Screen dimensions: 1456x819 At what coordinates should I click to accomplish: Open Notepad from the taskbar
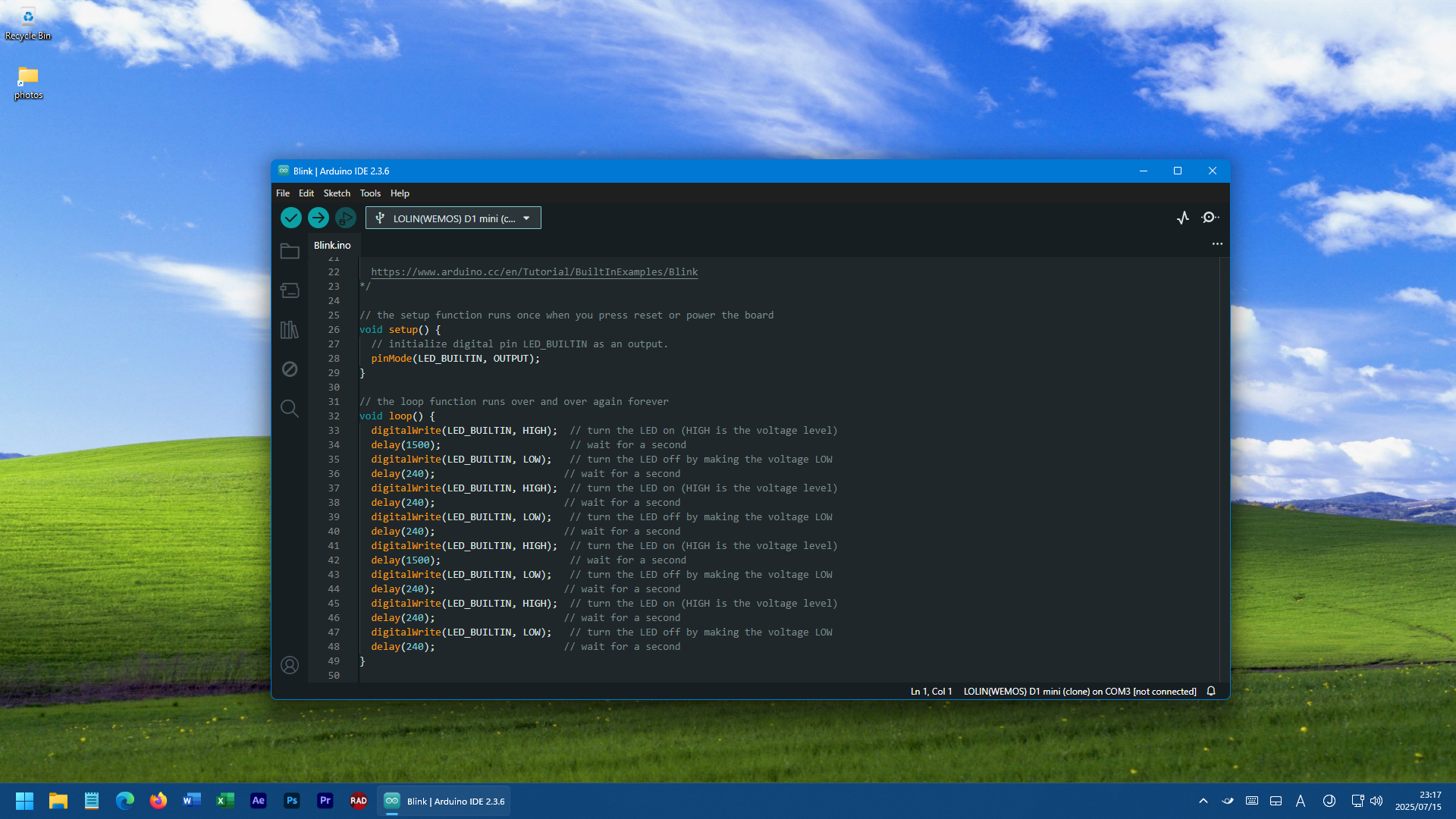coord(92,801)
